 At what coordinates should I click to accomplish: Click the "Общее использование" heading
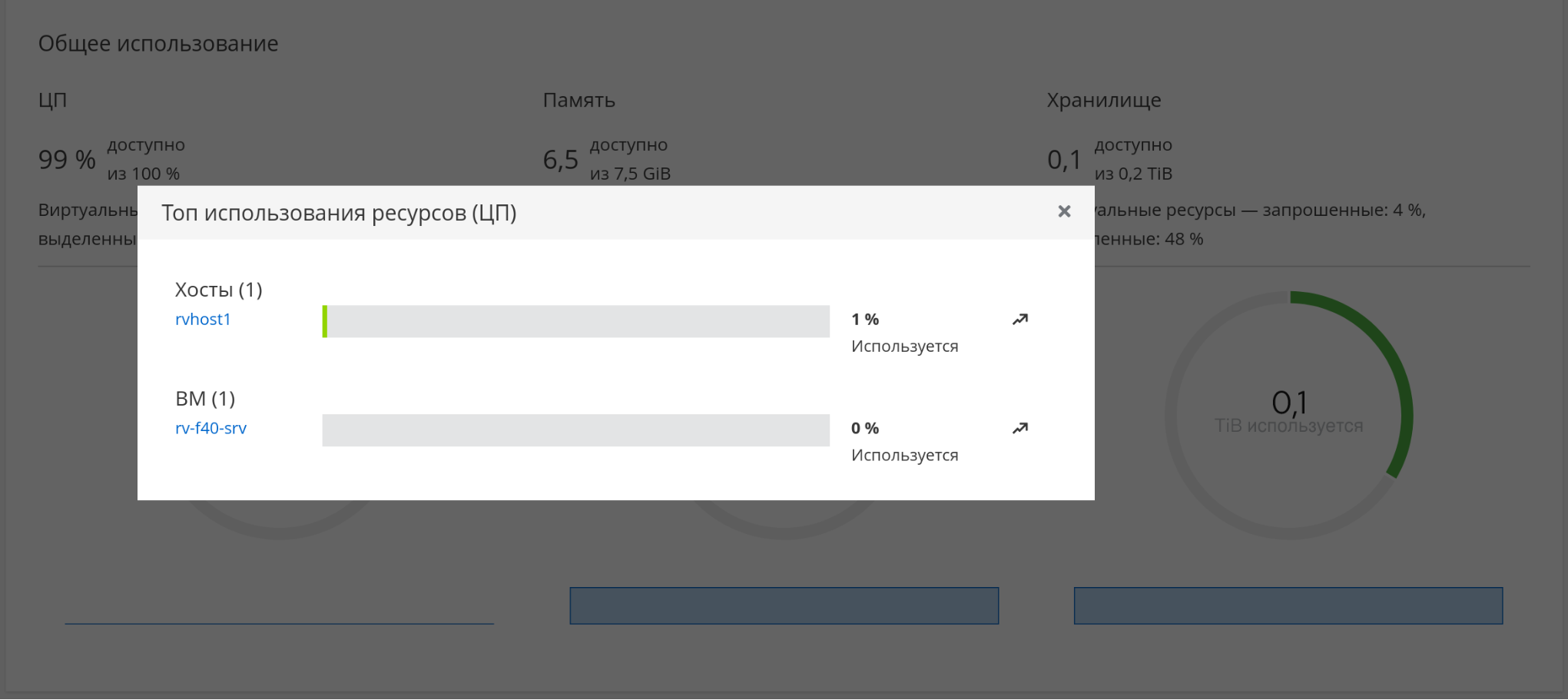pos(158,44)
